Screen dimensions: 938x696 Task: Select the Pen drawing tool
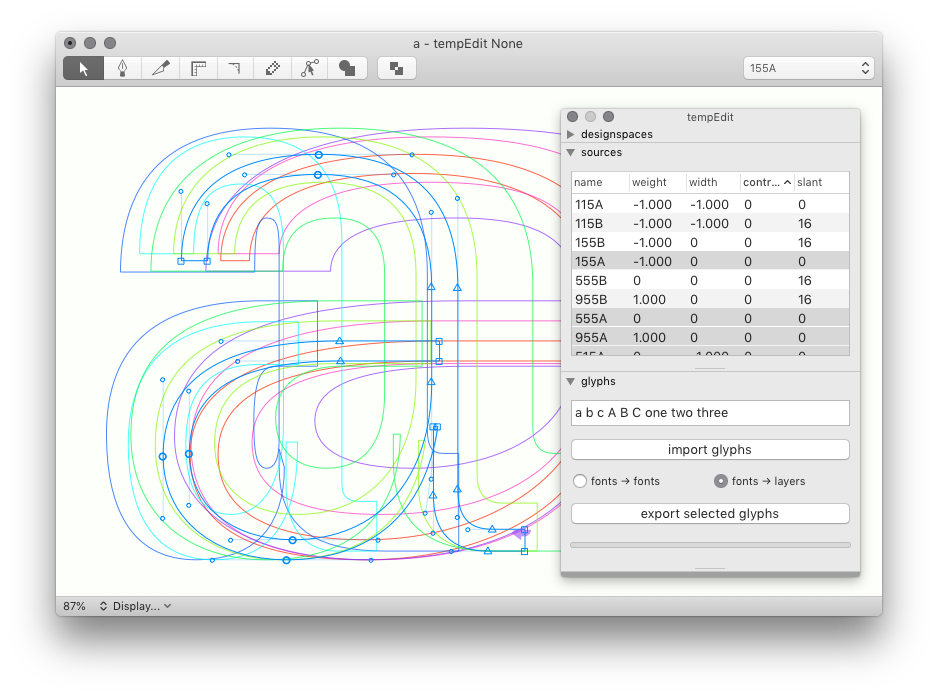(122, 68)
